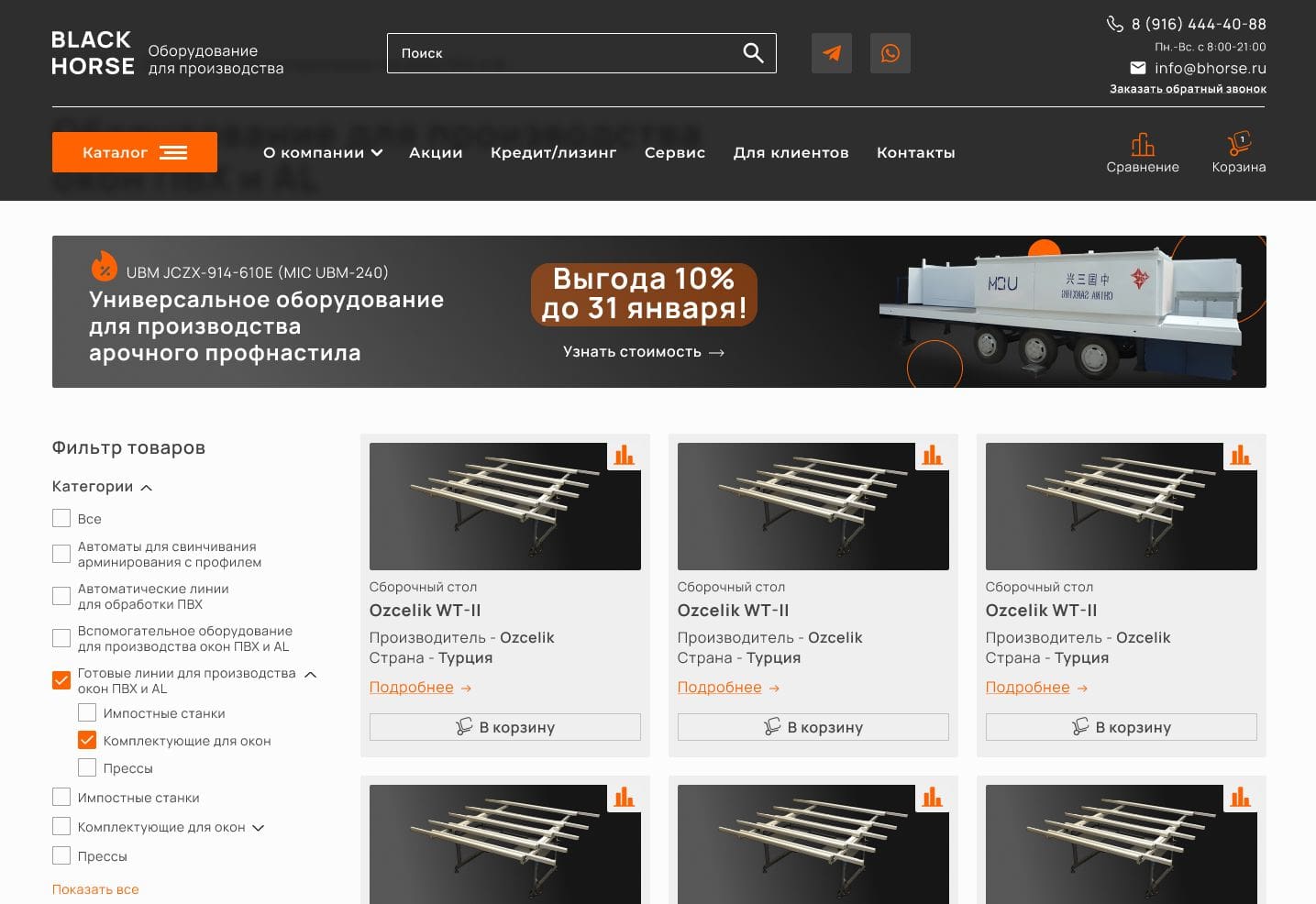Viewport: 1316px width, 904px height.
Task: Open Кредит/лизинг in navigation
Action: click(554, 153)
